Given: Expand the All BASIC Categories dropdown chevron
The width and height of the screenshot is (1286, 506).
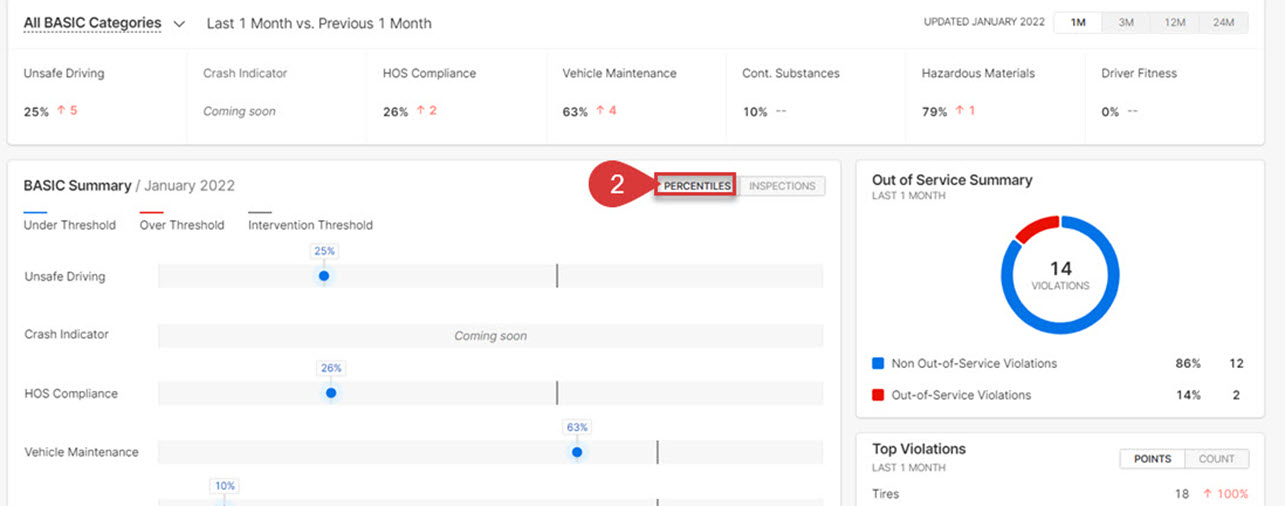Looking at the screenshot, I should pos(179,23).
